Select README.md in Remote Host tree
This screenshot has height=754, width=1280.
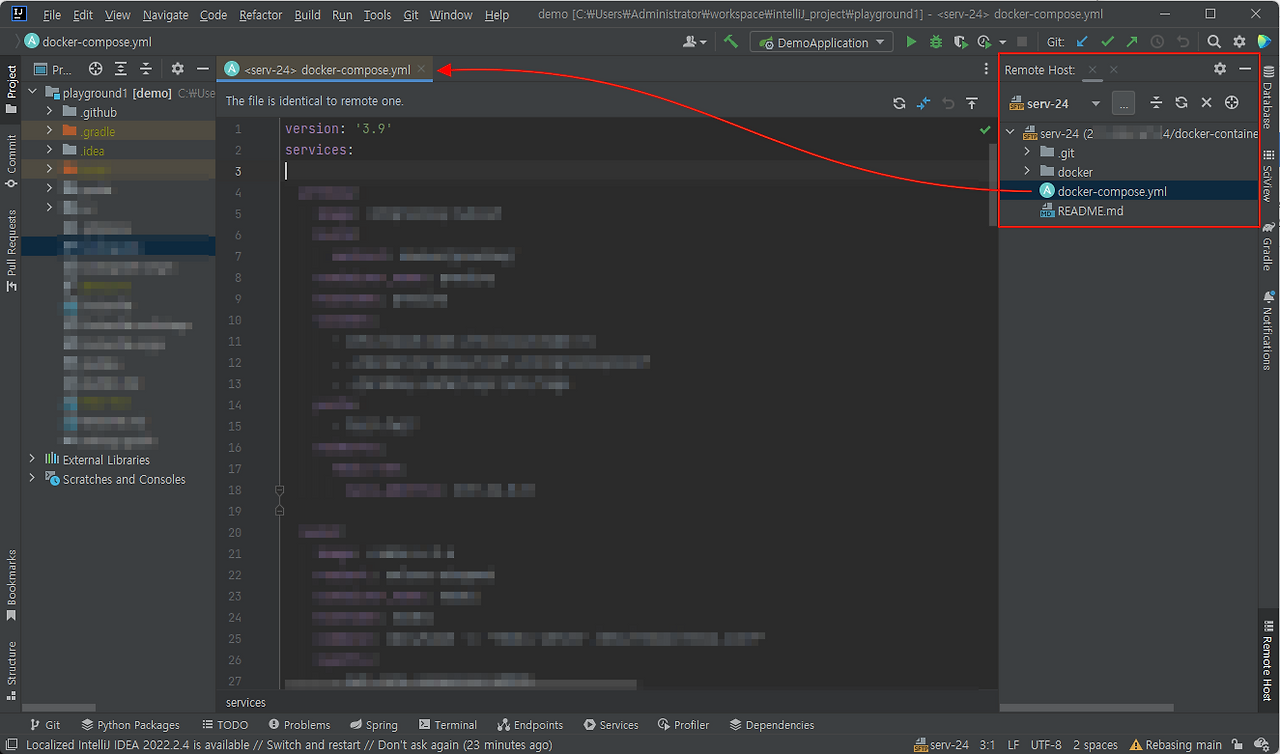(x=1090, y=211)
